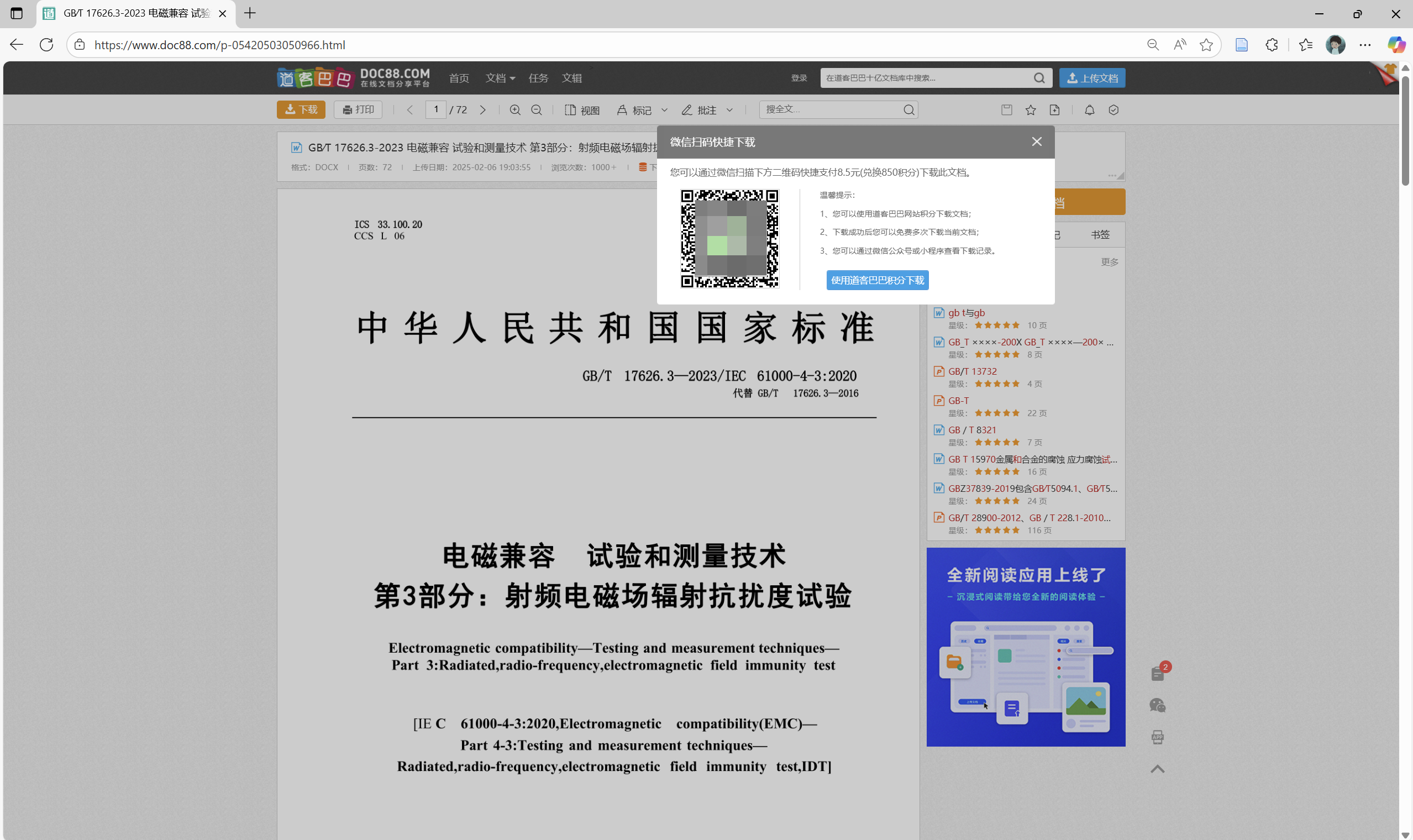Click the bell notification icon
1413x840 pixels.
tap(1089, 110)
